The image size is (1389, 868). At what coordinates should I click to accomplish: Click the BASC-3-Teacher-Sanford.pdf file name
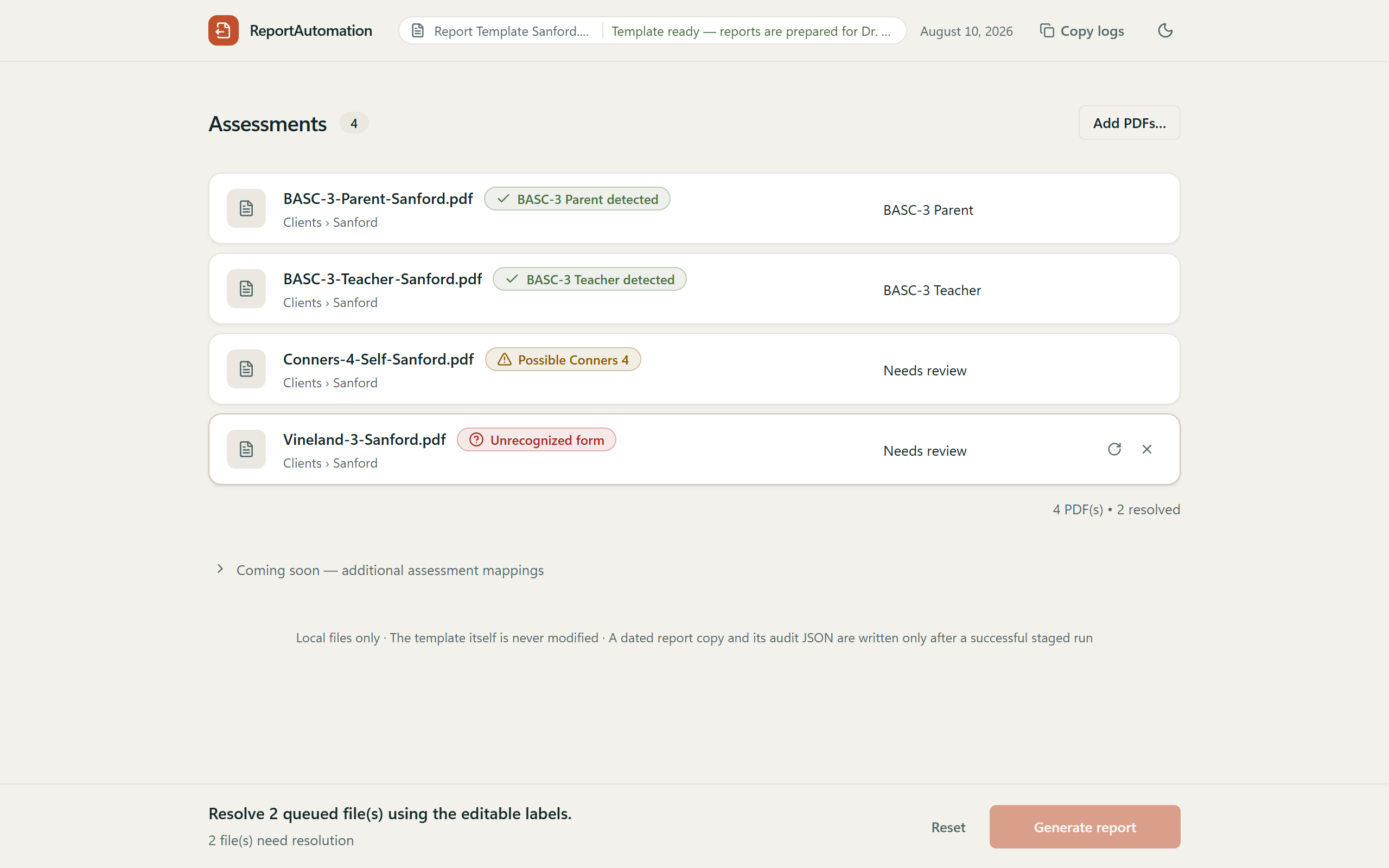point(383,279)
